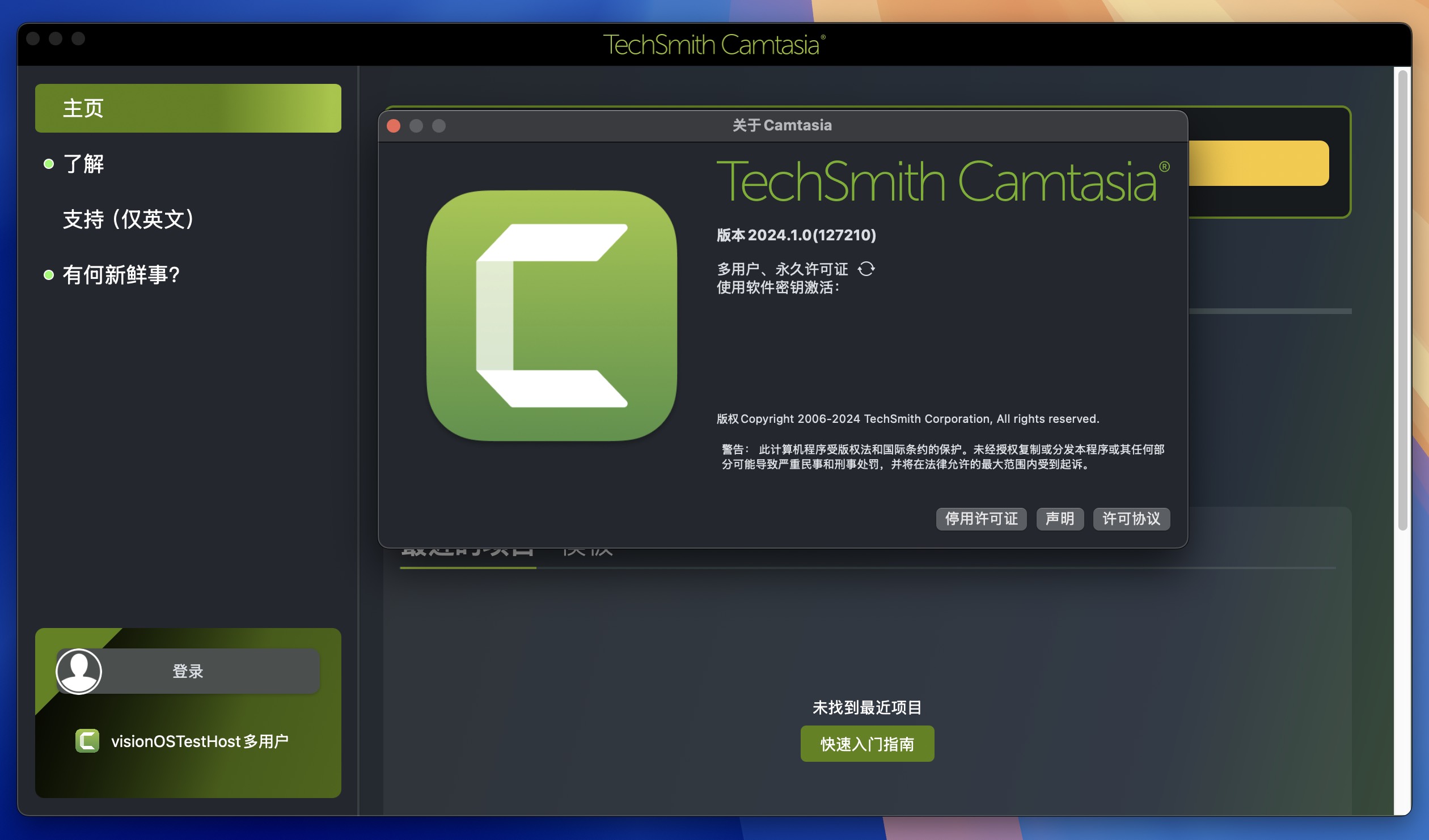This screenshot has width=1429, height=840.
Task: Click the 多用户、永久许可证 label
Action: (783, 269)
